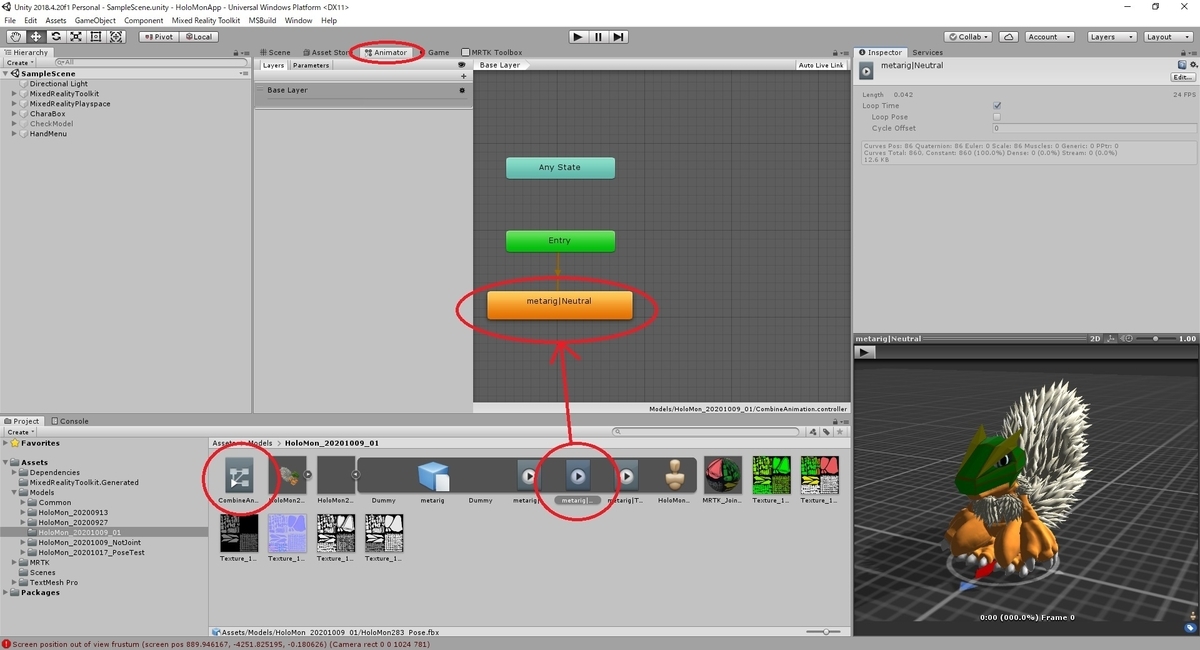
Task: Open Base Layer settings gear icon
Action: tap(462, 90)
